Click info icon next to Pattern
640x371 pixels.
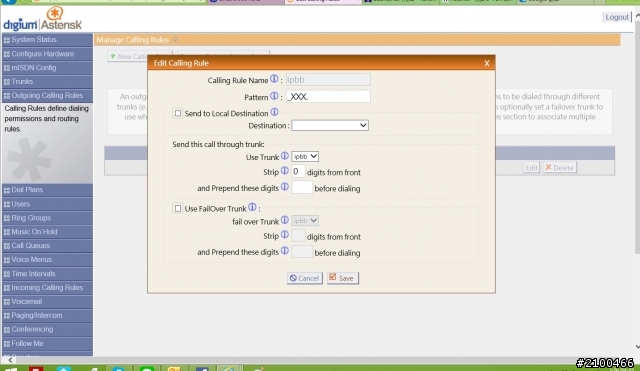pos(274,96)
